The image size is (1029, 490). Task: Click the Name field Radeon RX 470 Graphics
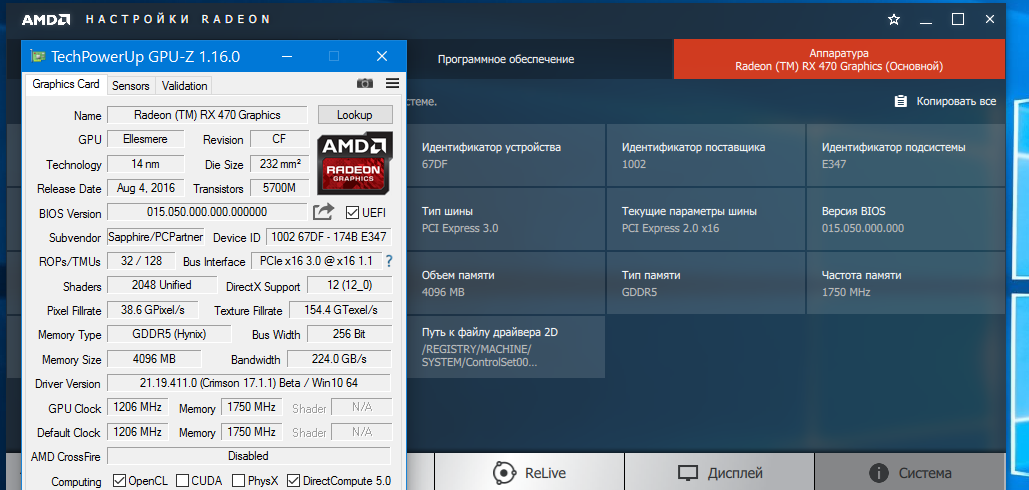[207, 115]
